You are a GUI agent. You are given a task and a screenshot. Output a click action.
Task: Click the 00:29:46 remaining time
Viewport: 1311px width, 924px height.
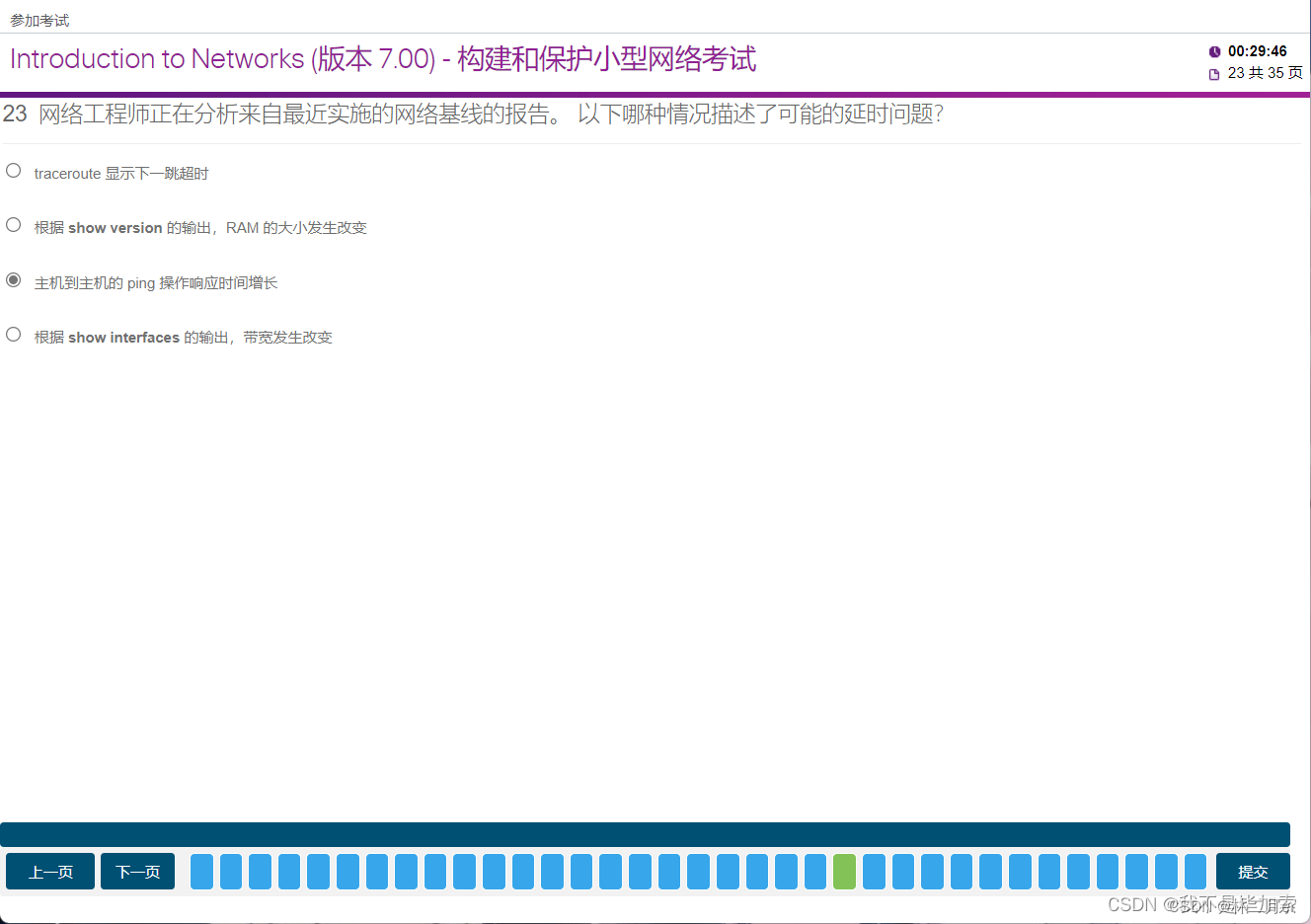[1257, 51]
